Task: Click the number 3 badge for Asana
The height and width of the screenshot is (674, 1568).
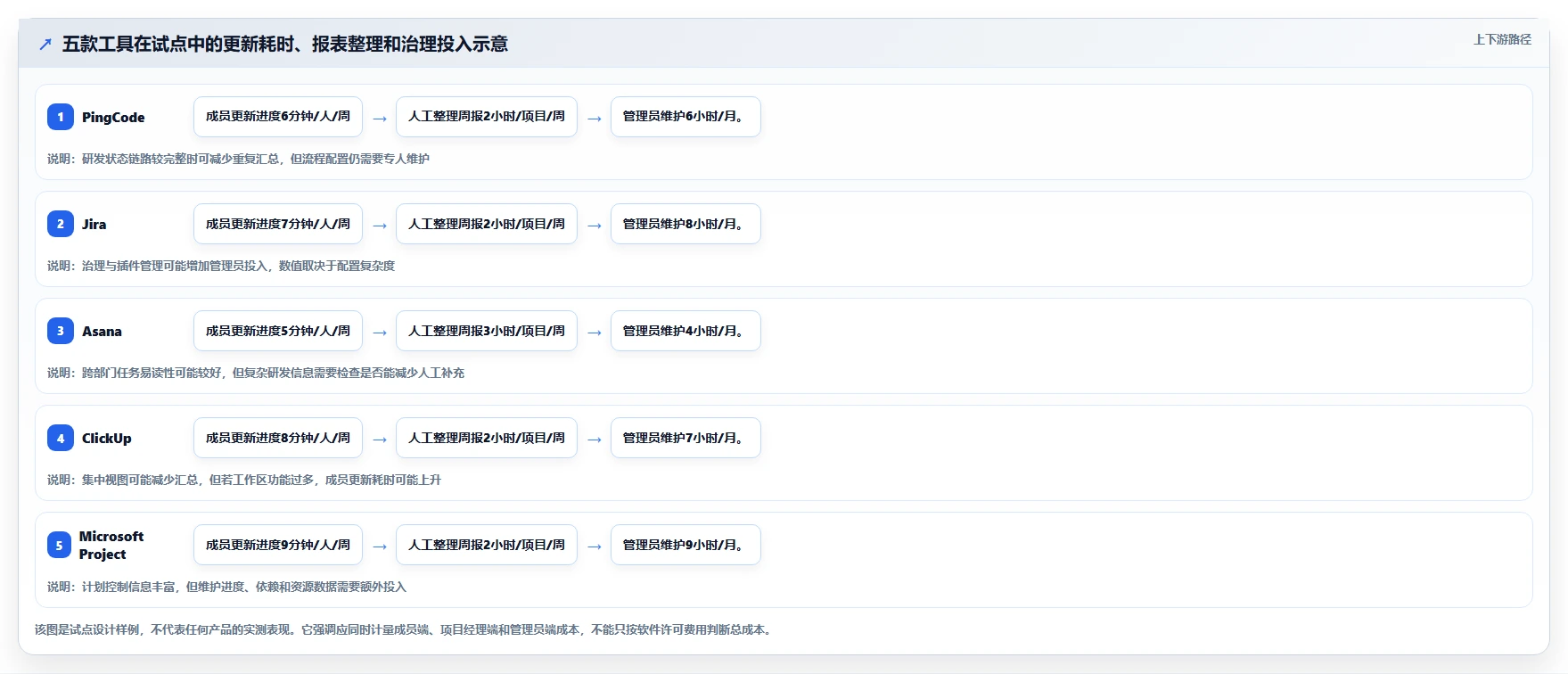Action: [61, 331]
